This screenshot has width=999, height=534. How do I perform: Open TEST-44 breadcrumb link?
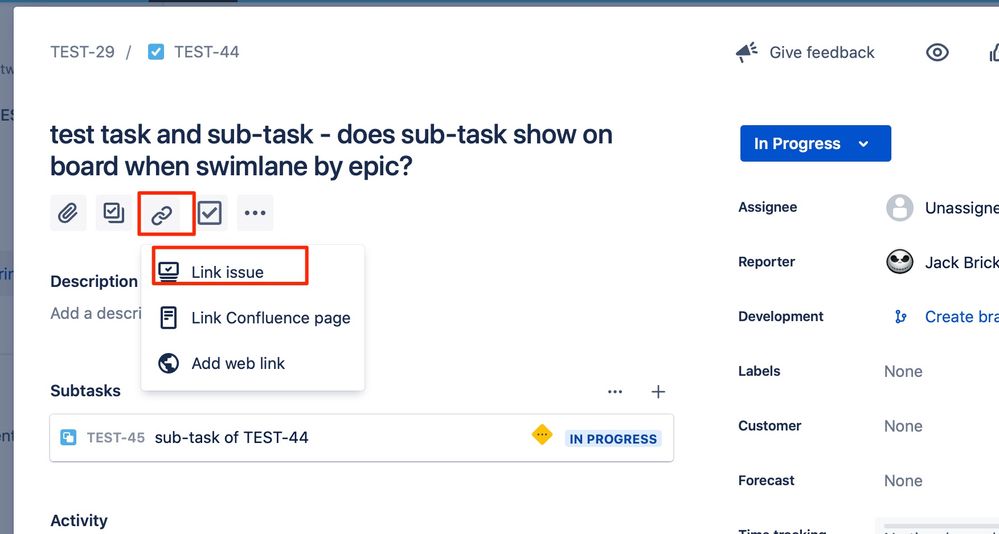(x=206, y=52)
